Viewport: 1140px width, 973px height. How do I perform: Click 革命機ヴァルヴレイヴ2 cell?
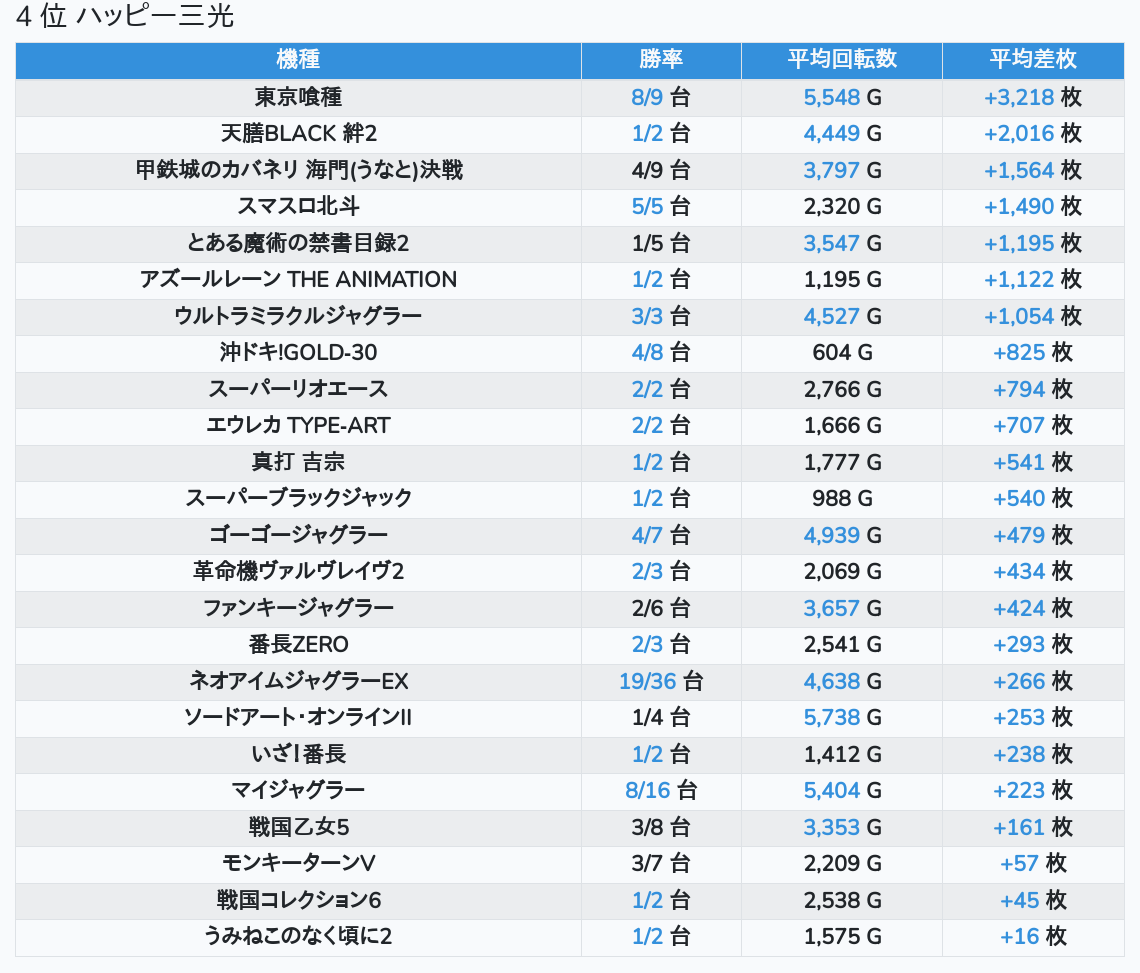pos(298,572)
